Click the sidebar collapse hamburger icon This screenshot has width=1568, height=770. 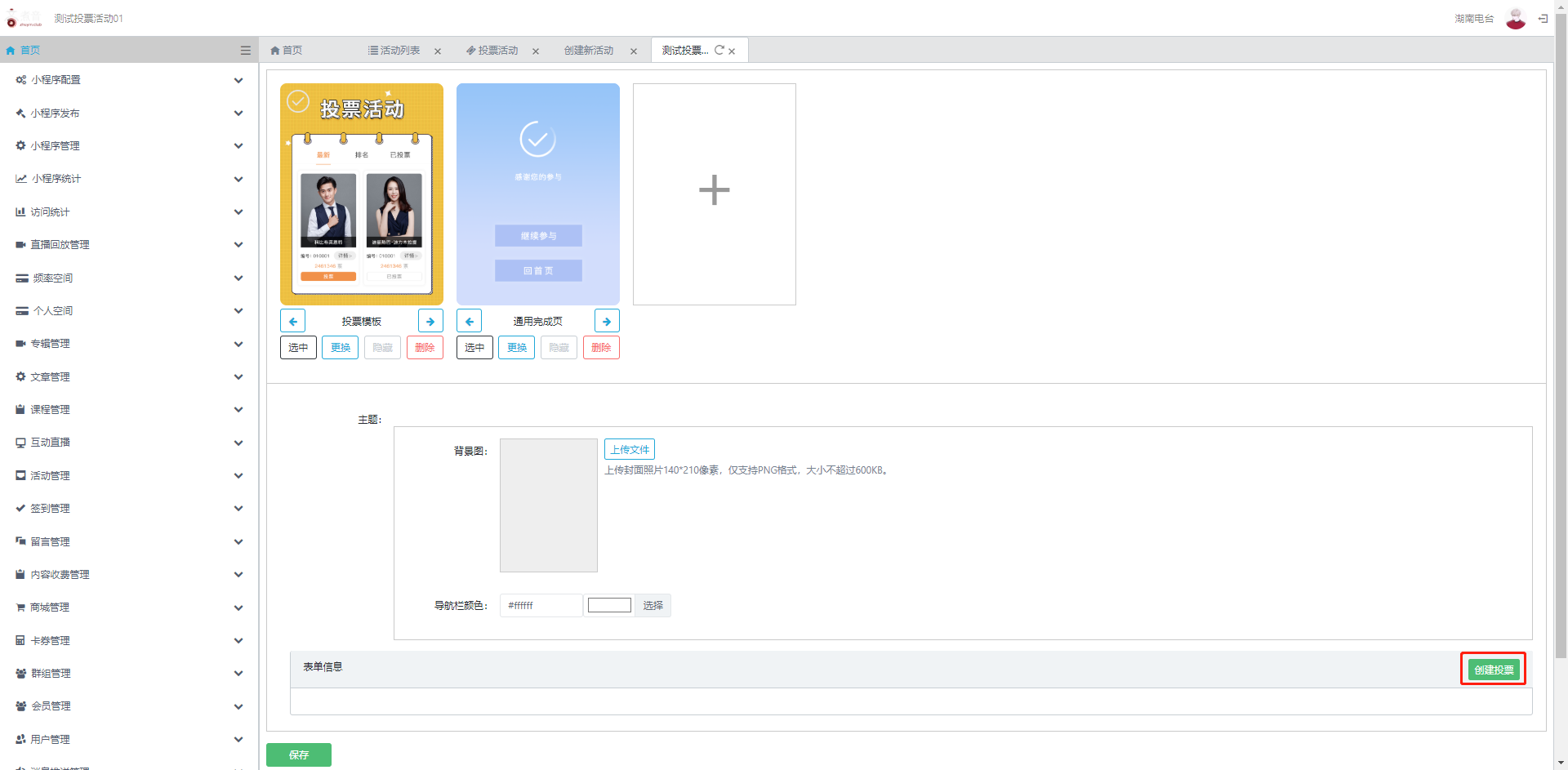click(245, 51)
